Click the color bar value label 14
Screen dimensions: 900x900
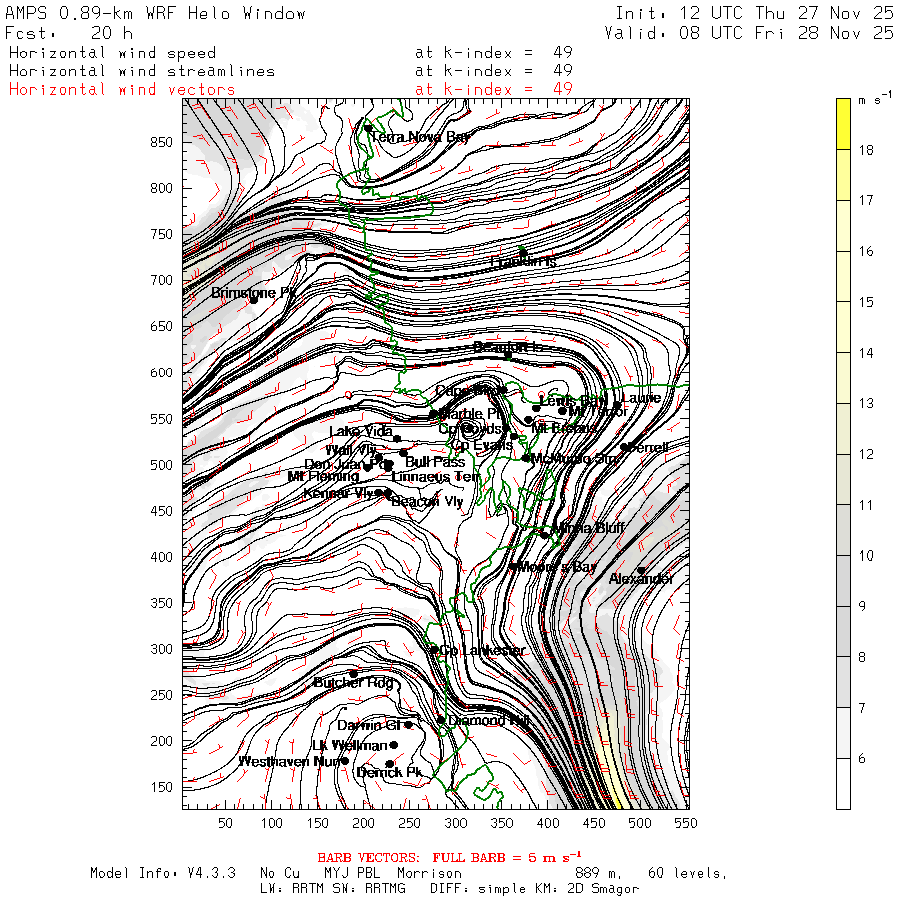(x=866, y=352)
